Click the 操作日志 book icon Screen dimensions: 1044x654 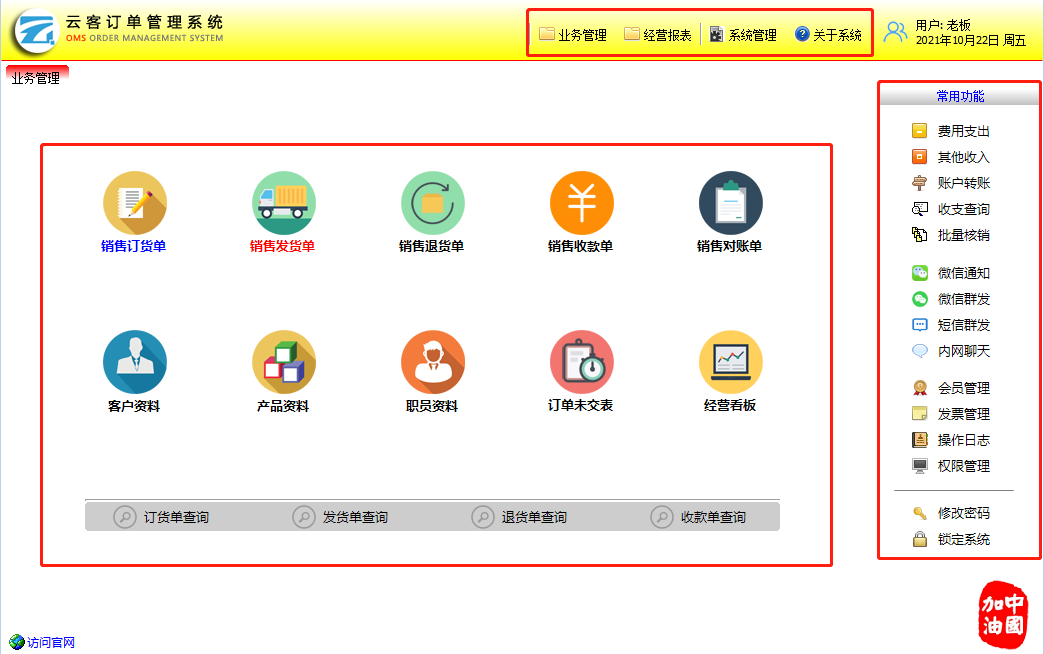click(x=919, y=440)
